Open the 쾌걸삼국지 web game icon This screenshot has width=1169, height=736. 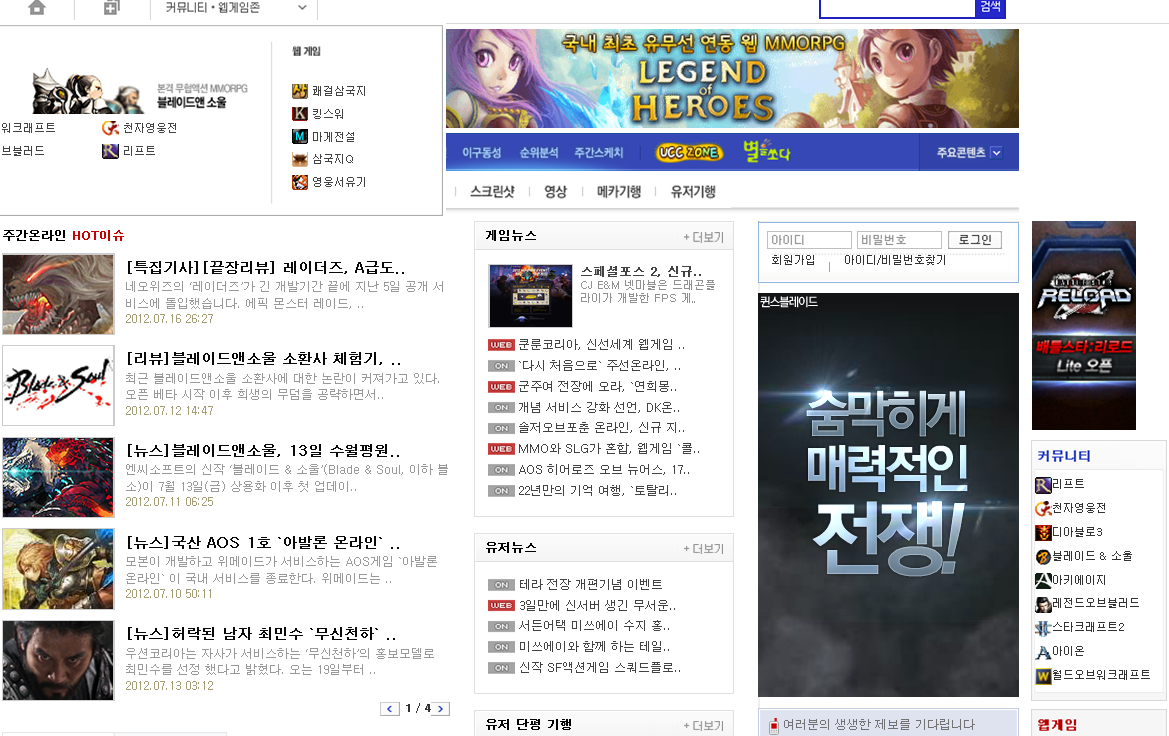point(299,90)
